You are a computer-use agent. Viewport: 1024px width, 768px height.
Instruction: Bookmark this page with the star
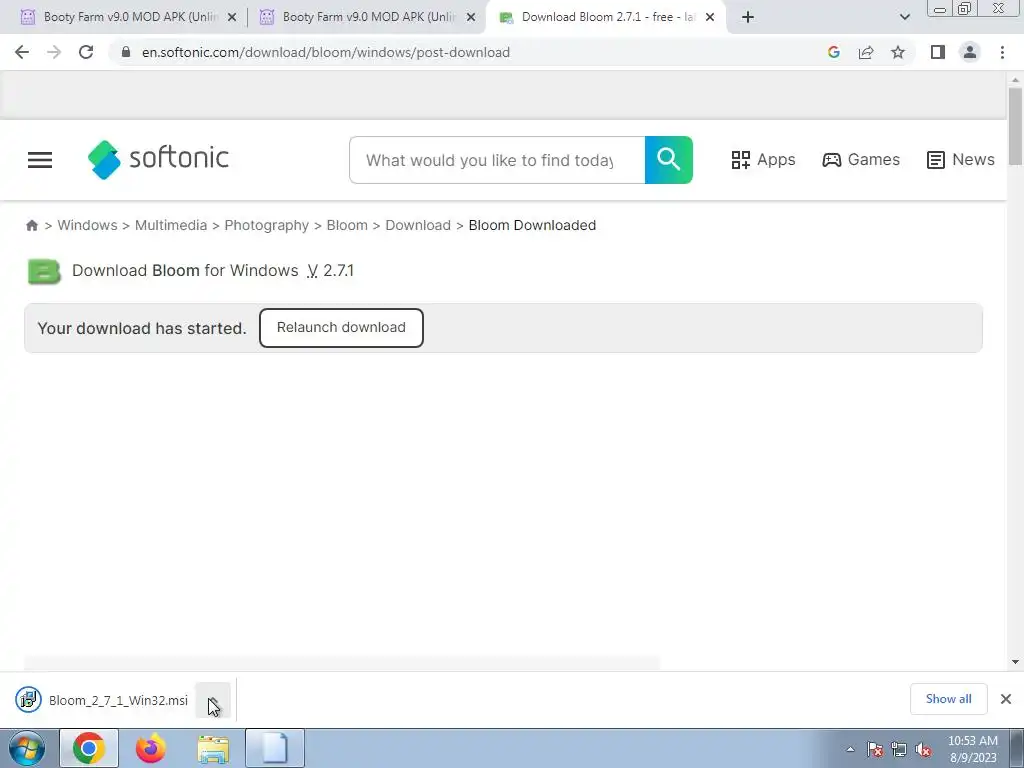898,52
